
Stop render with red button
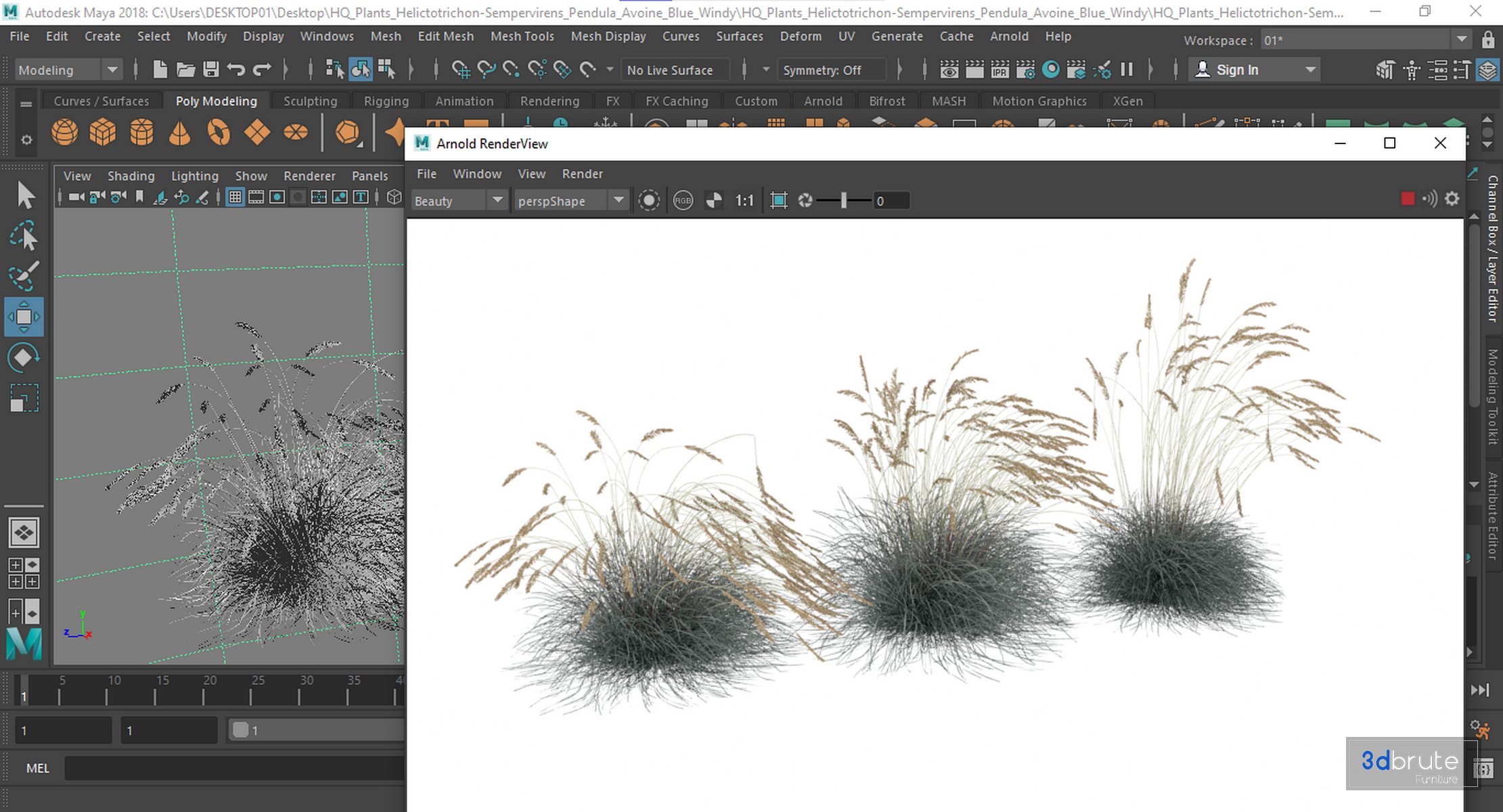(x=1408, y=199)
